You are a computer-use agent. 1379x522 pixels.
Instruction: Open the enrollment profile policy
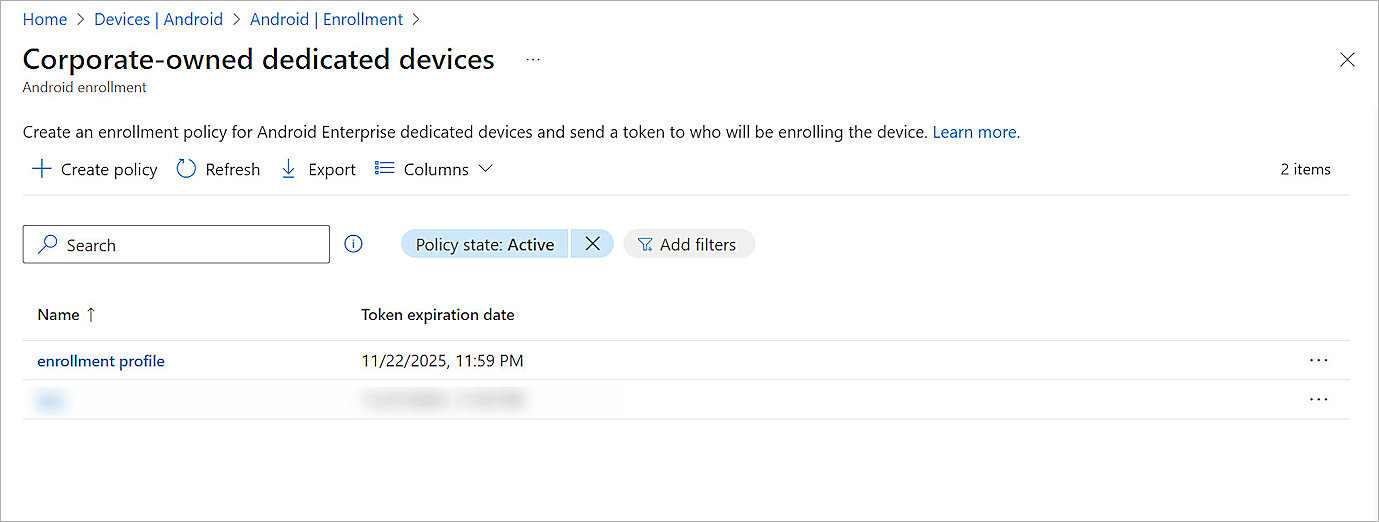tap(101, 361)
